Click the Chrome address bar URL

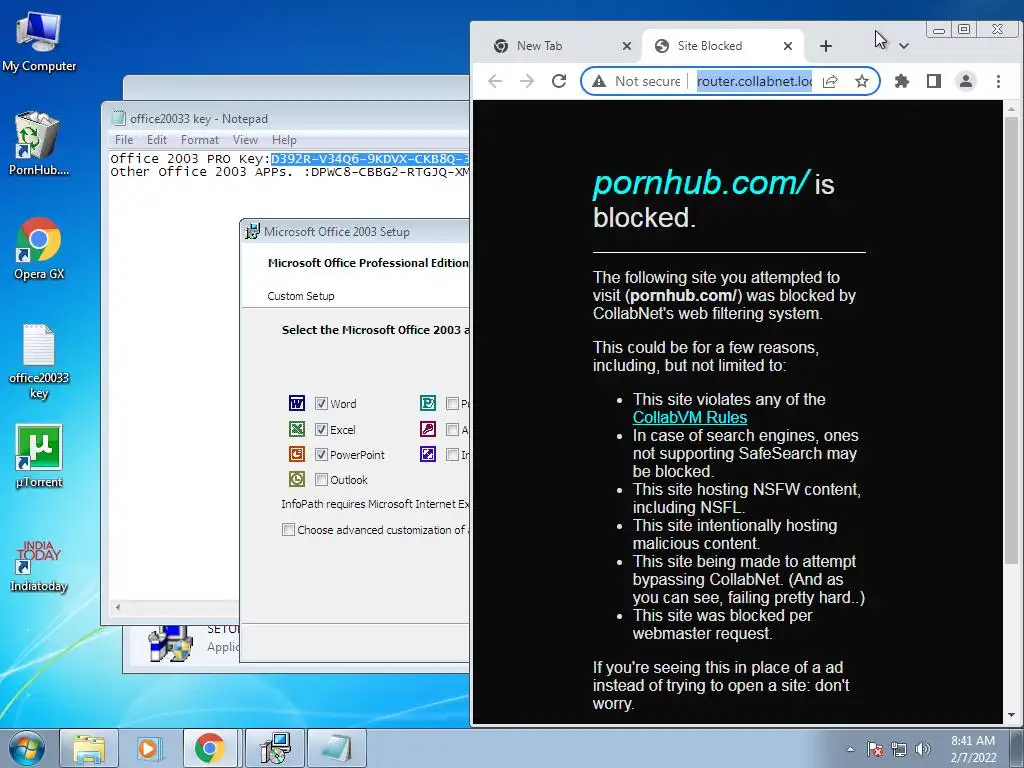(754, 81)
